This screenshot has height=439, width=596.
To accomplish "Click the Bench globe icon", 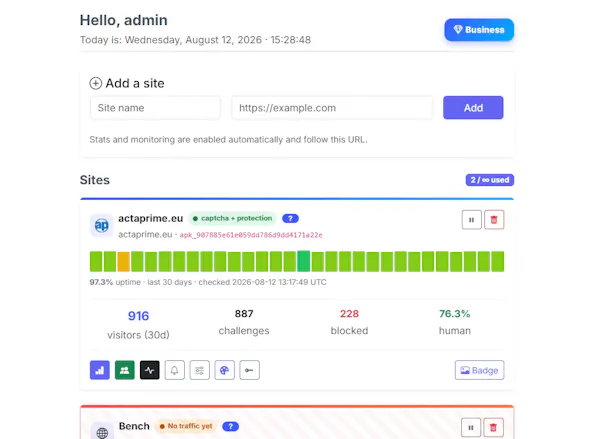I will click(x=102, y=432).
